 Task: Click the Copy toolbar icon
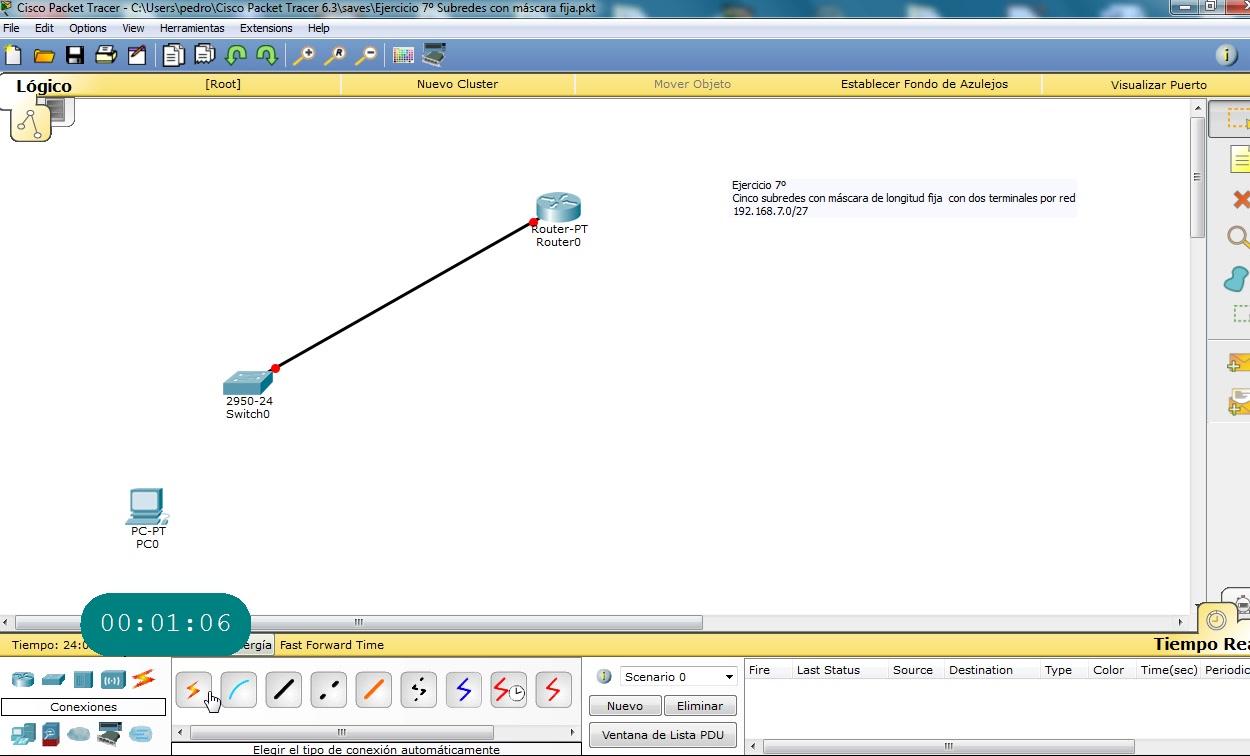pos(174,55)
